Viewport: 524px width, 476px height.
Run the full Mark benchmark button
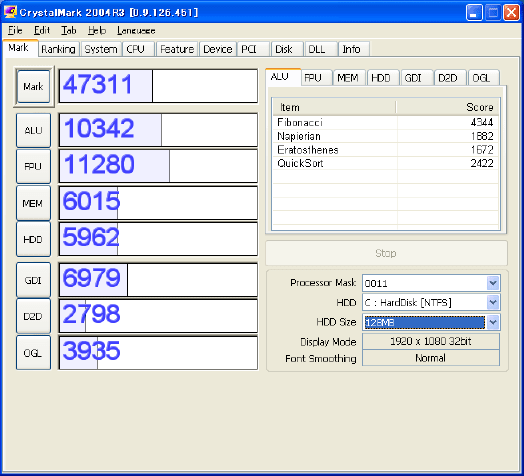(33, 87)
